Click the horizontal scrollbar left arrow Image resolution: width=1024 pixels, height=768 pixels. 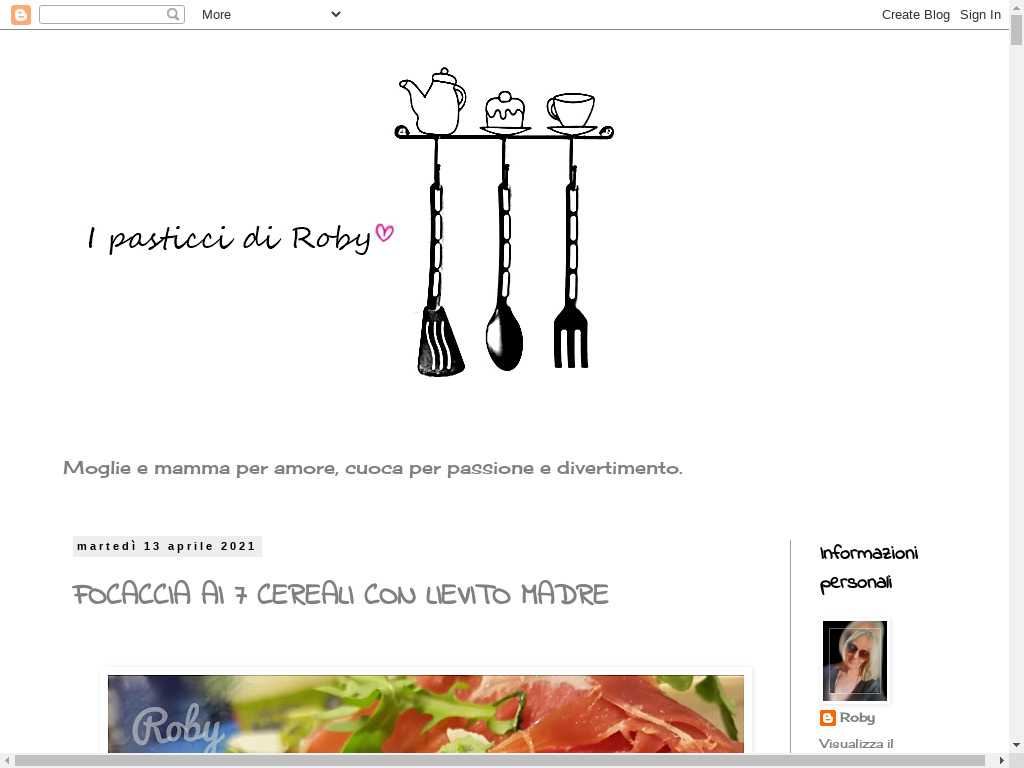tap(7, 761)
